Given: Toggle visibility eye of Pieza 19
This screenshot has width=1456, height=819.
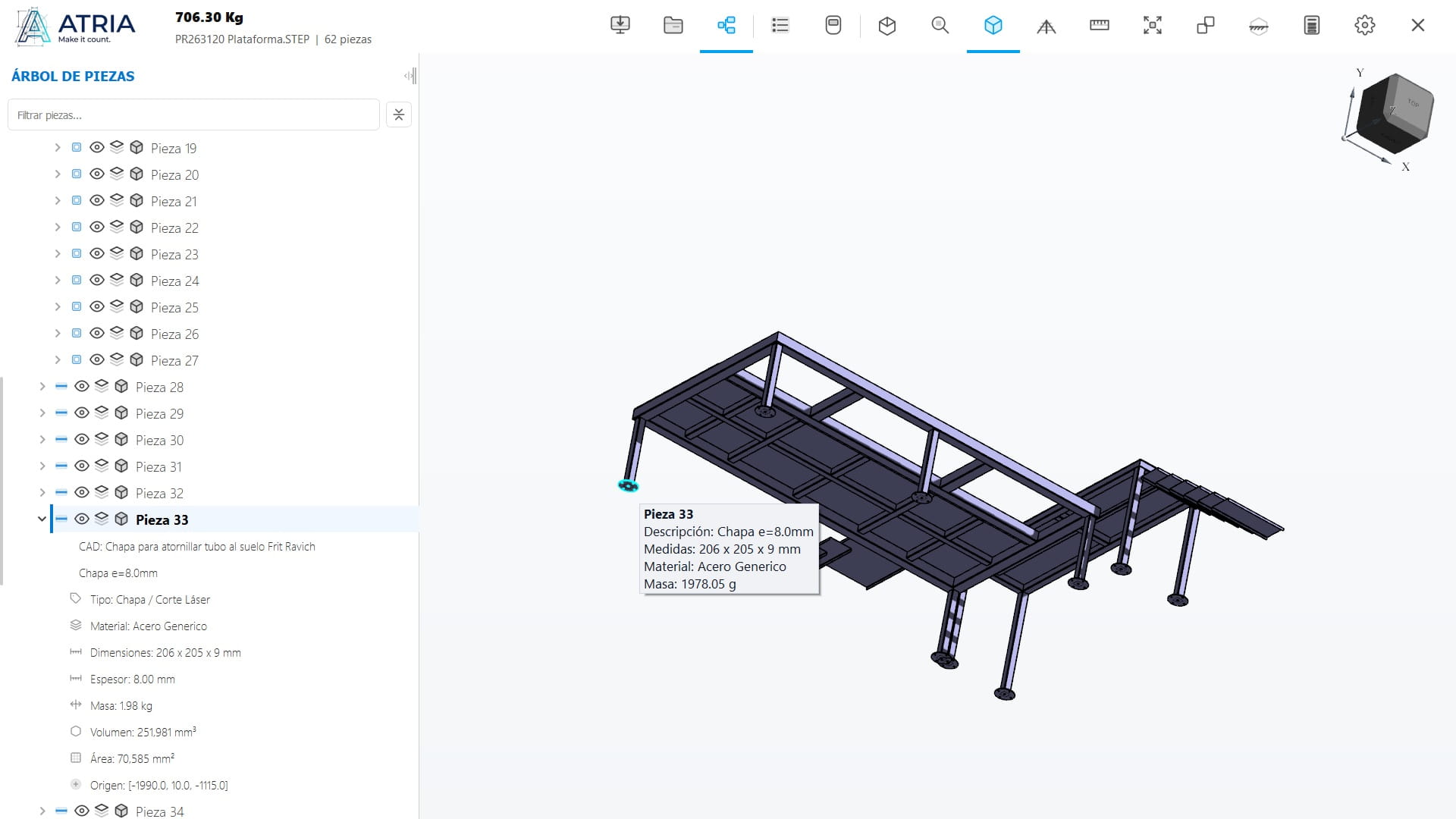Looking at the screenshot, I should coord(97,147).
